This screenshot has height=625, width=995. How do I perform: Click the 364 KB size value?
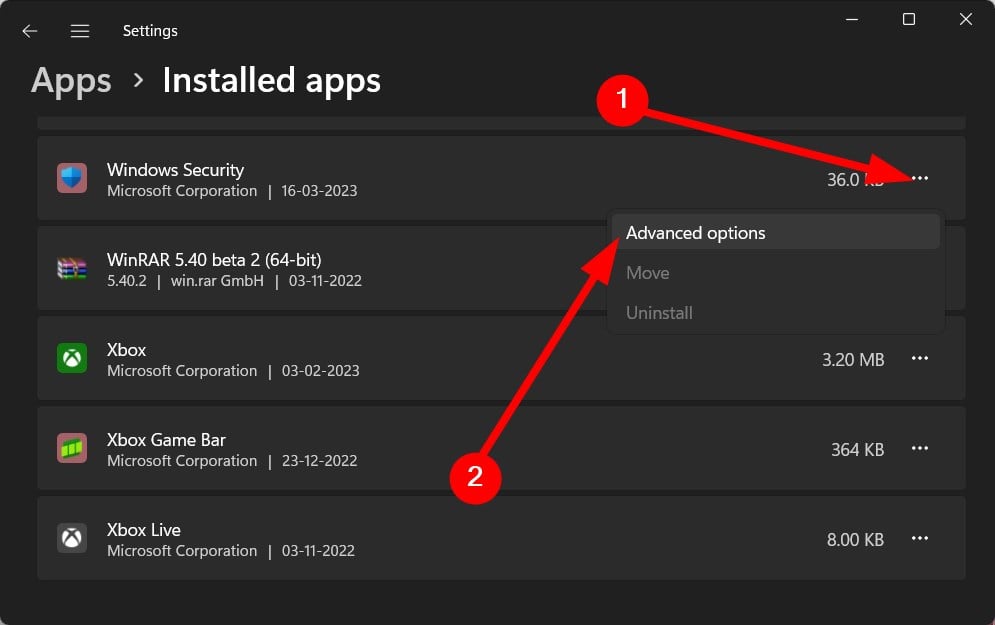(857, 450)
